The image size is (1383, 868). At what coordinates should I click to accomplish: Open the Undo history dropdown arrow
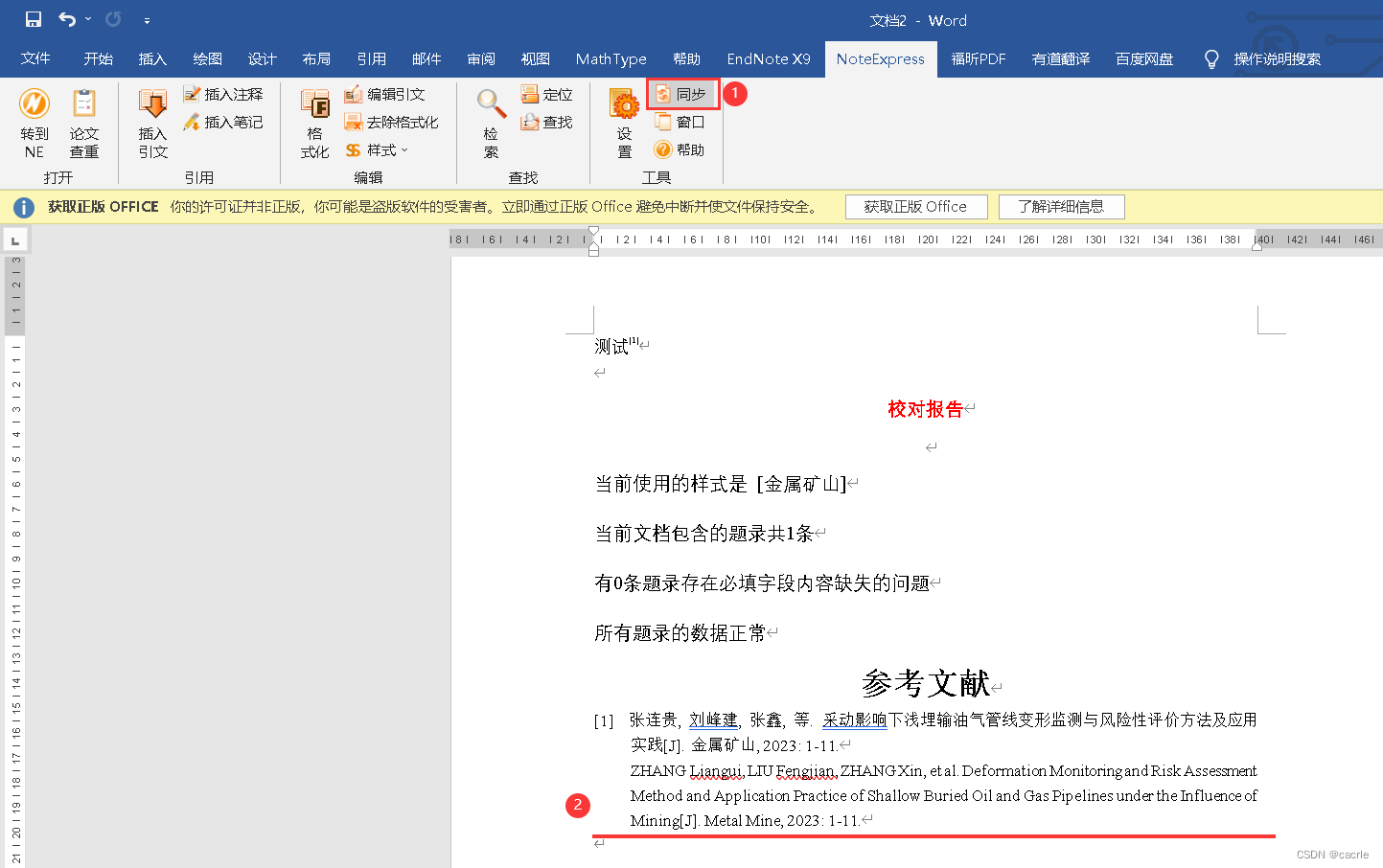click(x=88, y=19)
